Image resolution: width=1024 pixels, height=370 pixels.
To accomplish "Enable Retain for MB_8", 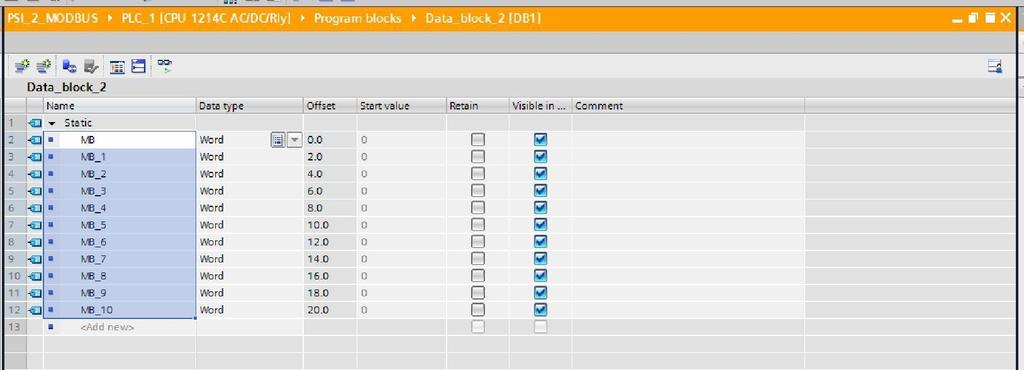I will 478,276.
